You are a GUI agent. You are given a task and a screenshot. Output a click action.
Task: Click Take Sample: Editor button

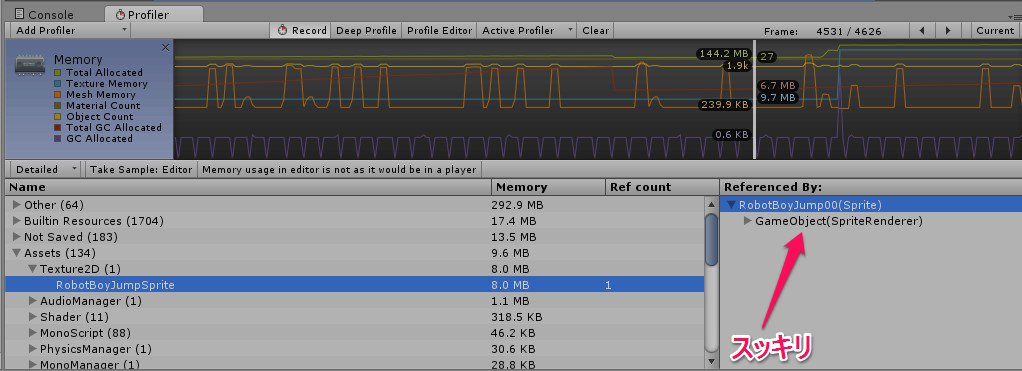pyautogui.click(x=141, y=170)
